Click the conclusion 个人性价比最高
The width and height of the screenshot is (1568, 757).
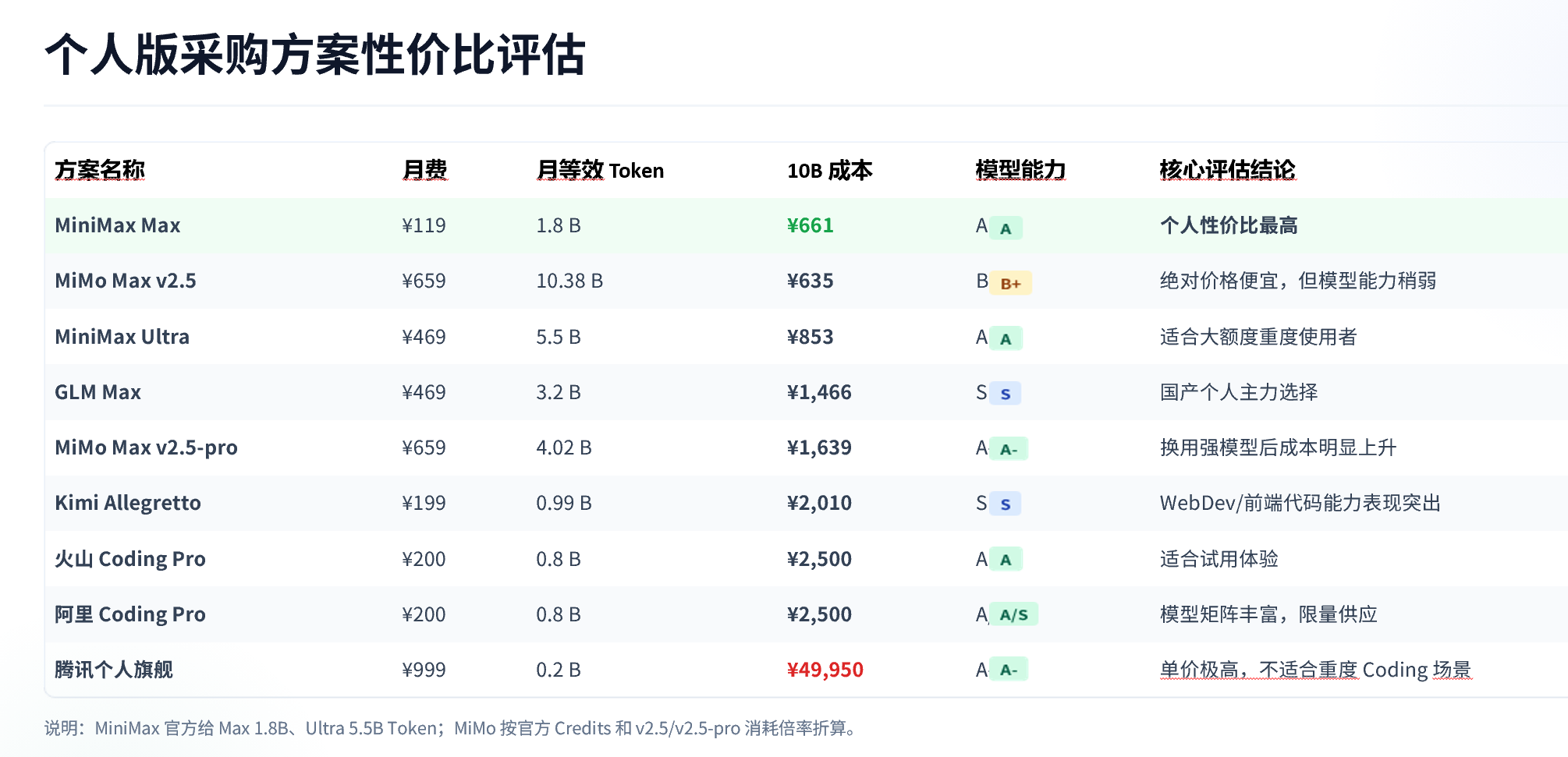[1229, 225]
